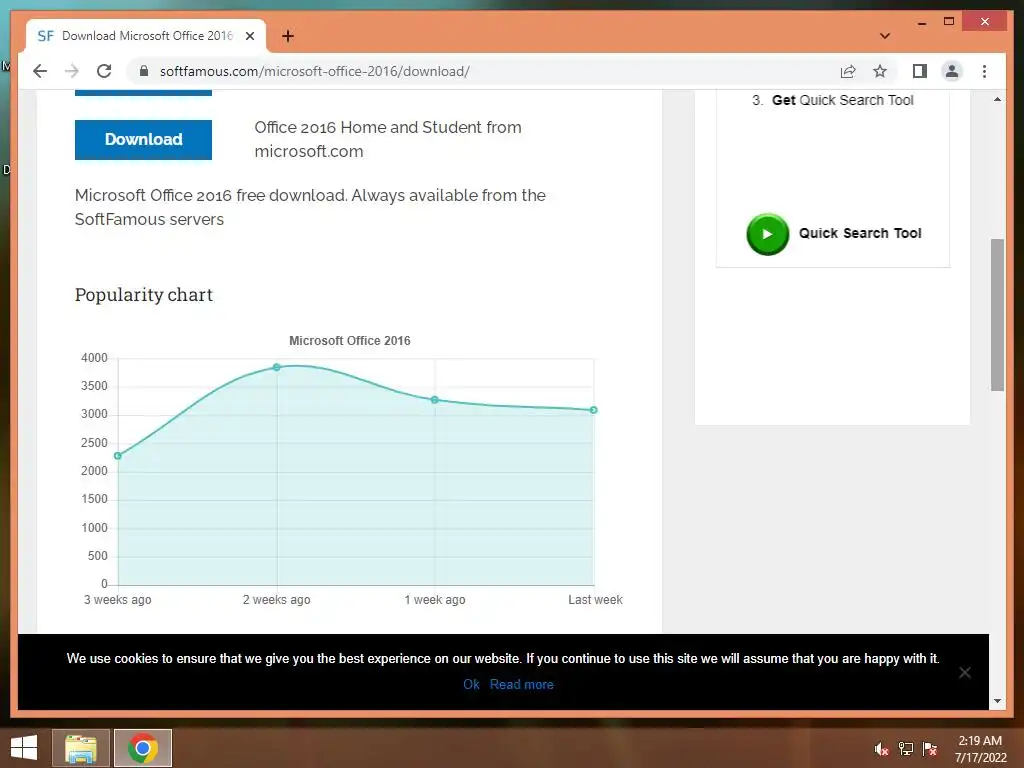Click the forward navigation arrow
Viewport: 1024px width, 768px height.
click(72, 71)
